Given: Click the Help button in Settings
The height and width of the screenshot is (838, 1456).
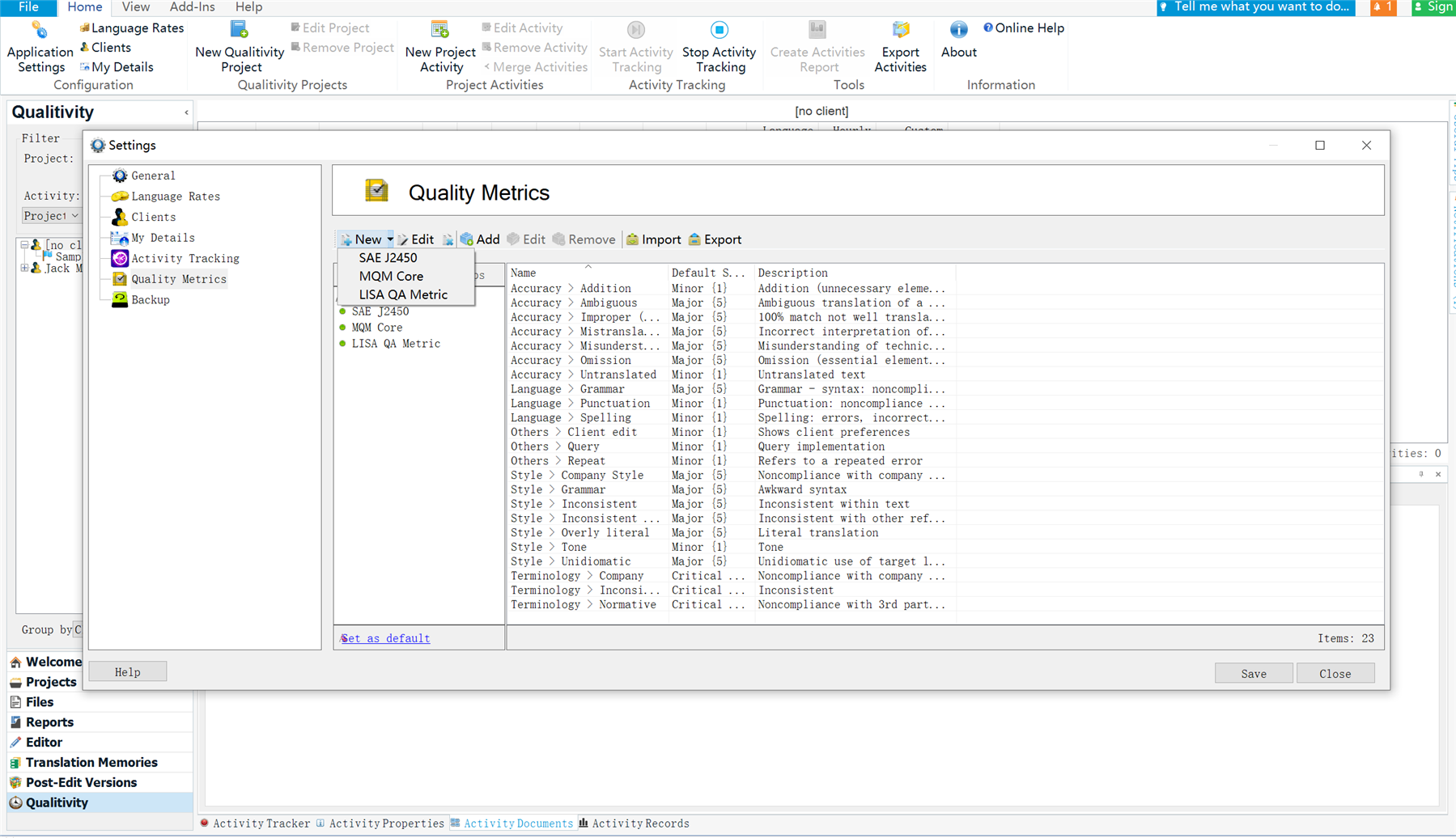Looking at the screenshot, I should pos(127,672).
